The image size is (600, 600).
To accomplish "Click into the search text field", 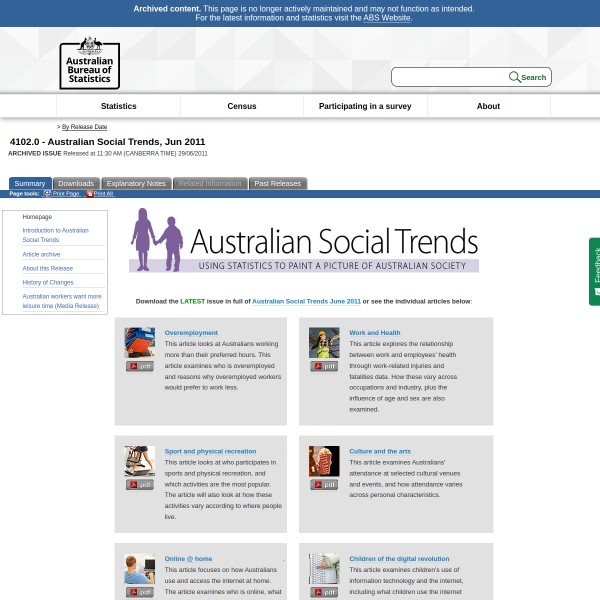I will pos(450,77).
